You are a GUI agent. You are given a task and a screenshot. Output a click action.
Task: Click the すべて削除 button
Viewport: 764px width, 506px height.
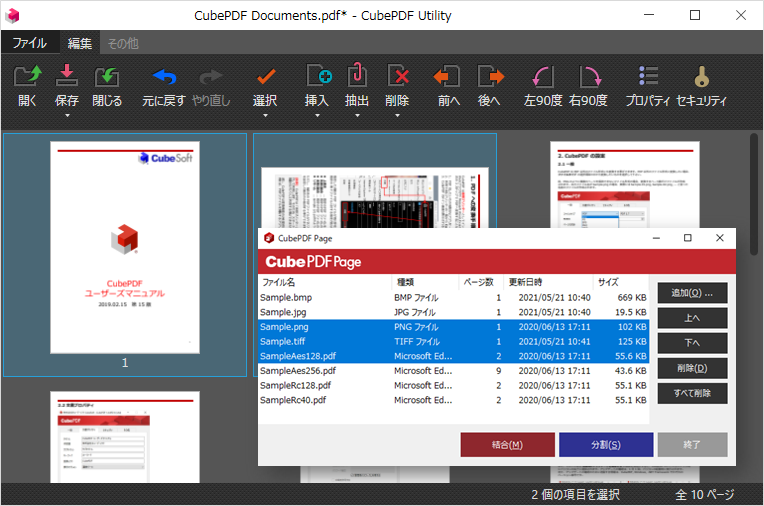[692, 393]
